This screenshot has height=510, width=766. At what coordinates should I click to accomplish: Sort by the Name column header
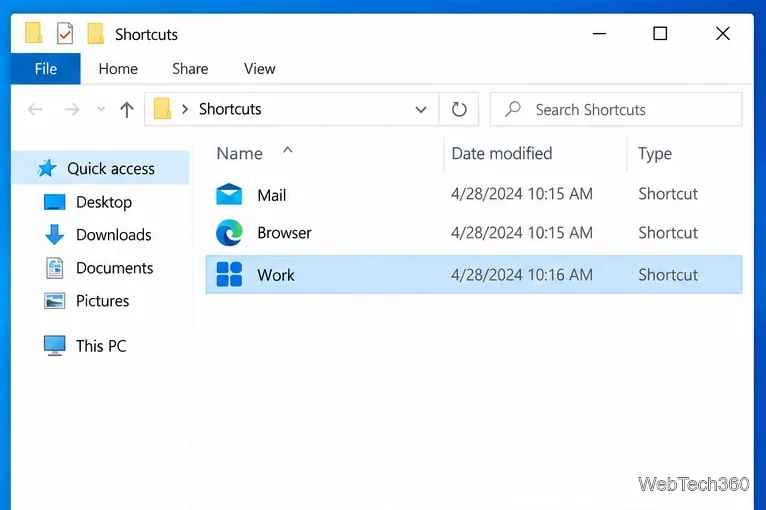239,153
